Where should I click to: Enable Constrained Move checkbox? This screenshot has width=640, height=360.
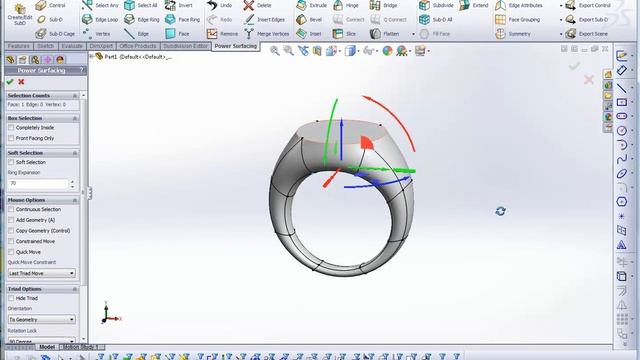[x=11, y=241]
